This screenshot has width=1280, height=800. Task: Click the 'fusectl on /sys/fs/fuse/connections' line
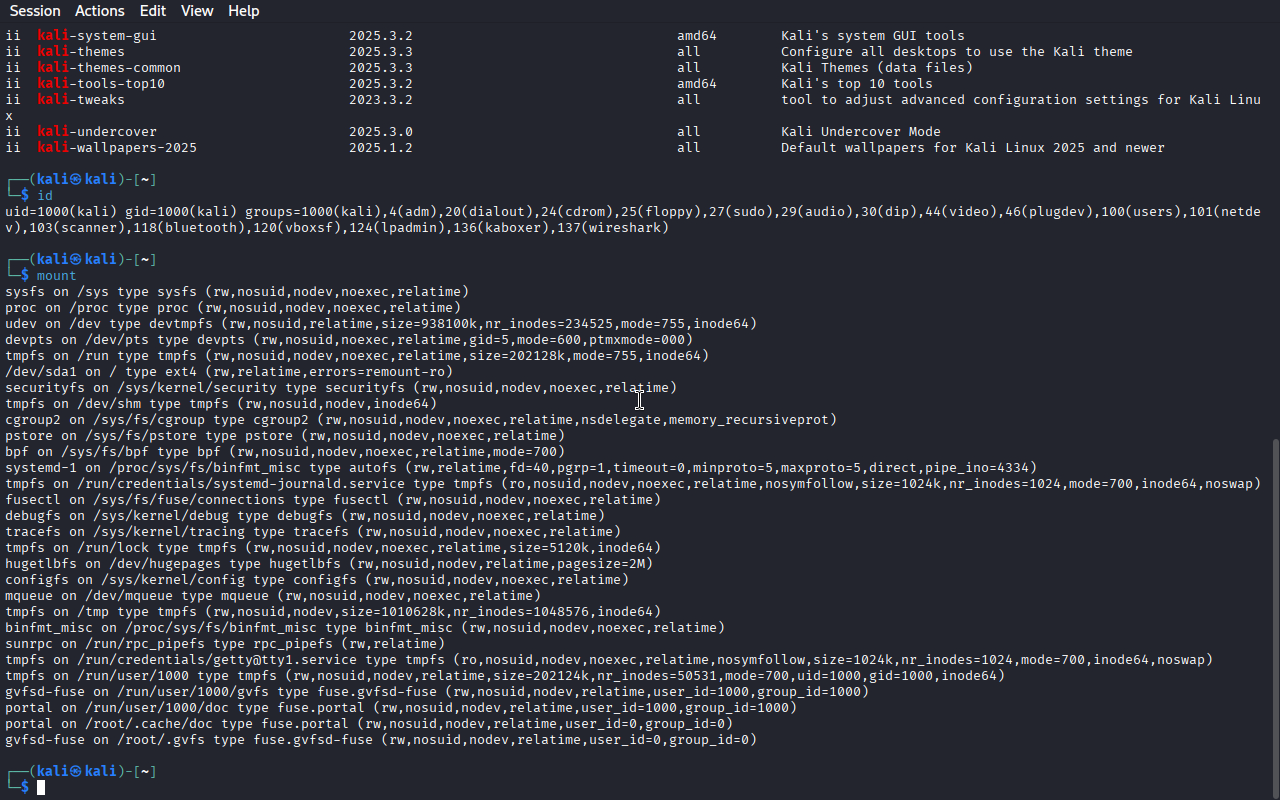(333, 500)
